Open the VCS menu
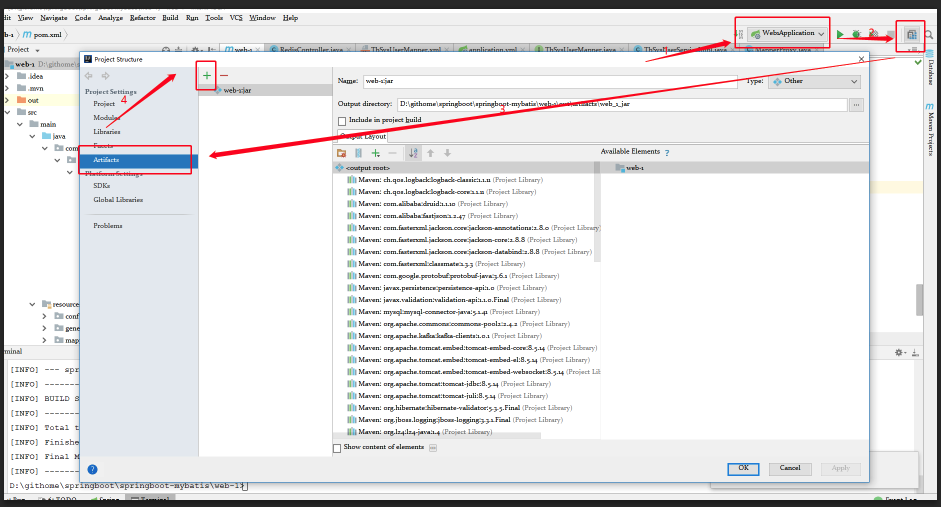Image resolution: width=941 pixels, height=507 pixels. [236, 18]
